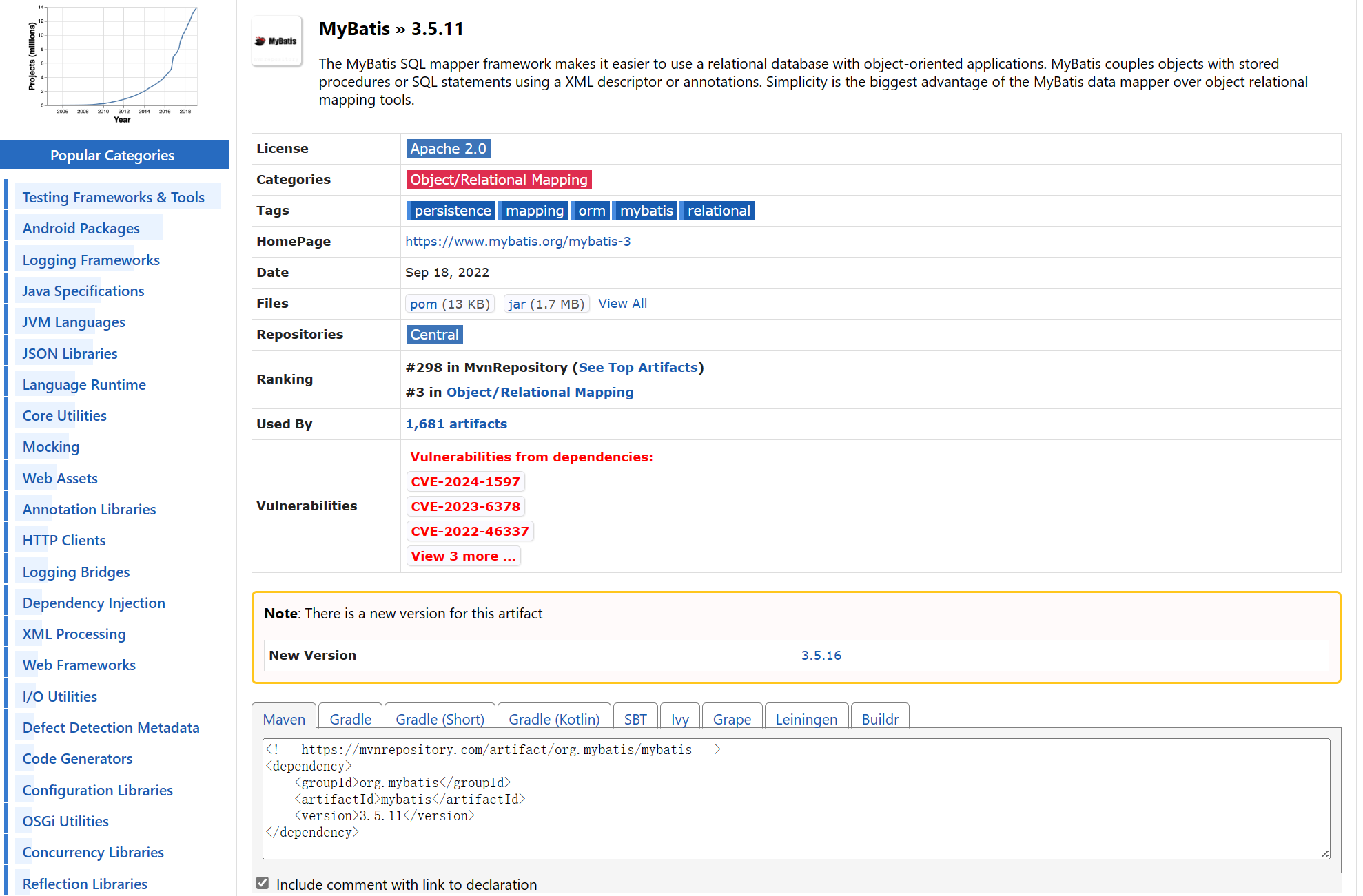
Task: Open the SBT tab
Action: [635, 719]
